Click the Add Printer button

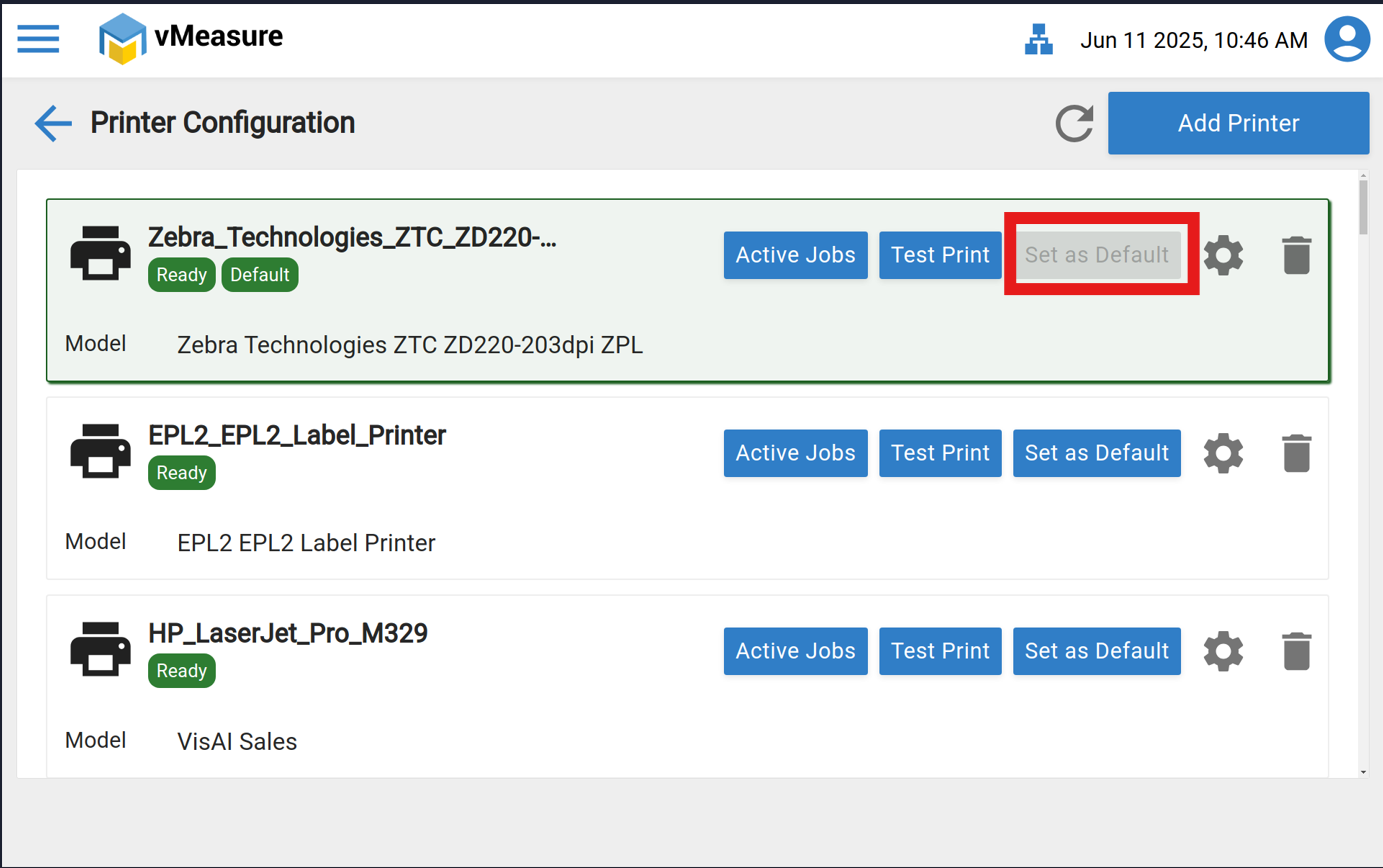pos(1238,124)
